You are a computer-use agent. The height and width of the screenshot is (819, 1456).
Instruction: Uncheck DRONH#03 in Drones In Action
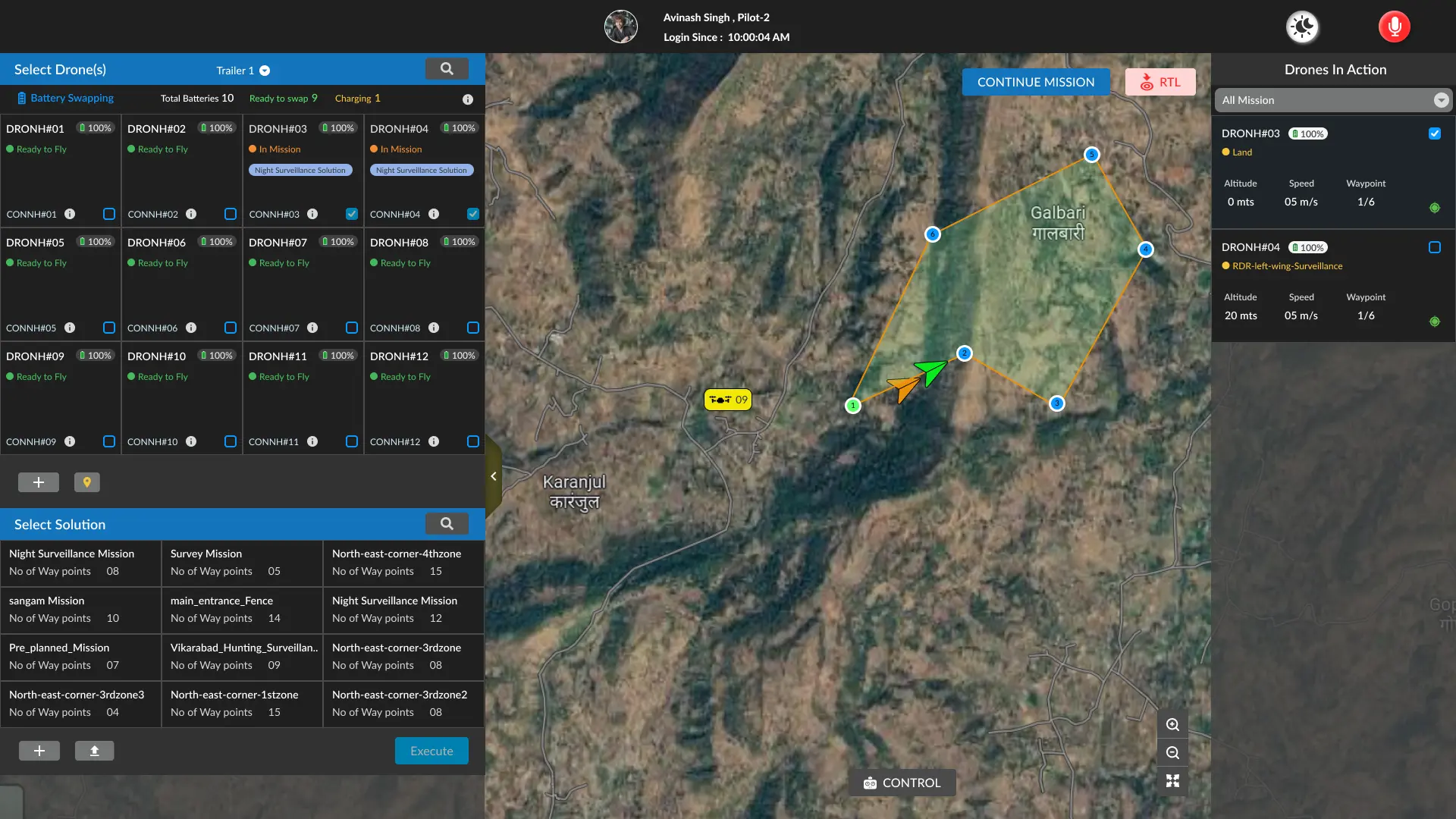point(1434,133)
